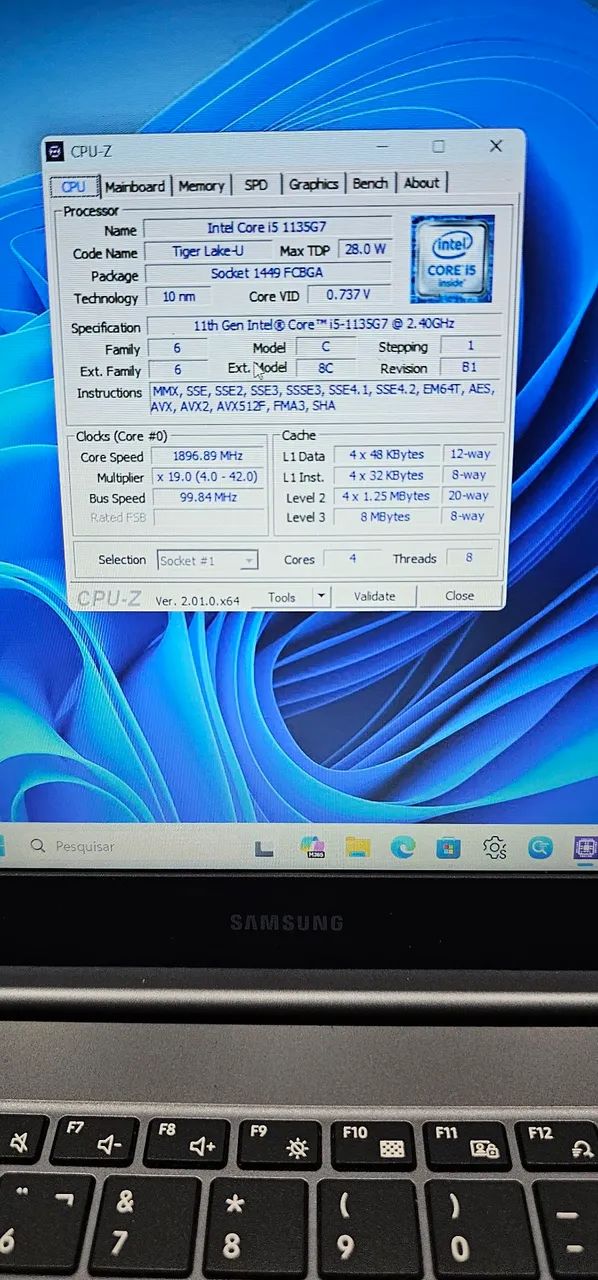
Task: Show the About tab
Action: point(421,183)
